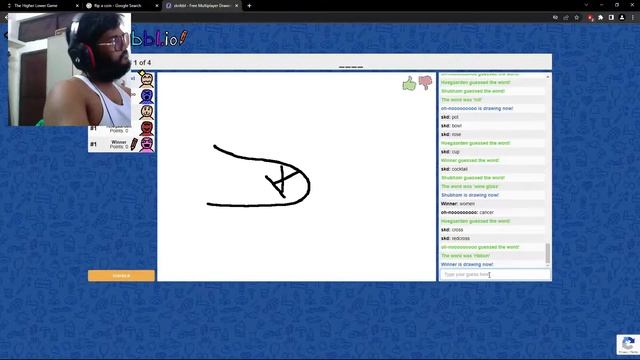Click the beige player avatar in list
The width and height of the screenshot is (640, 360).
click(146, 112)
